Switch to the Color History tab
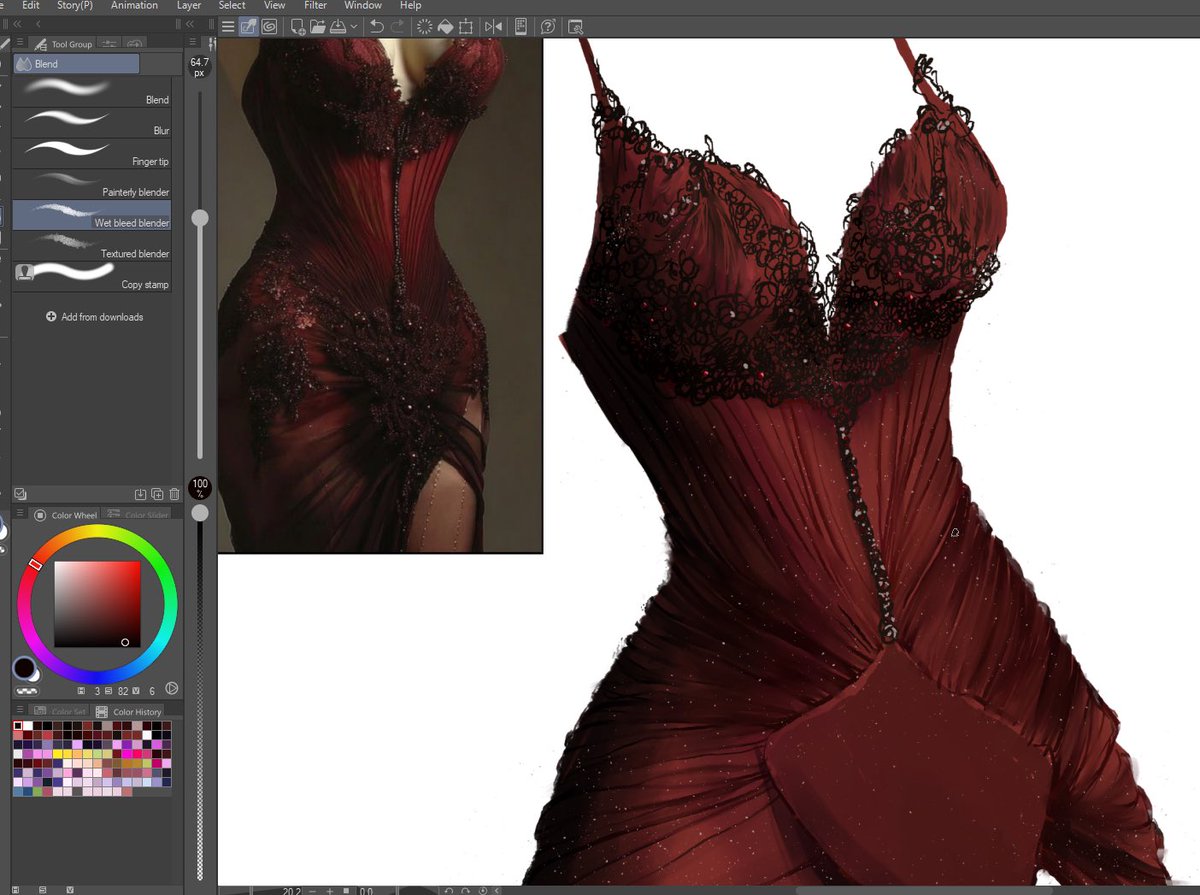This screenshot has width=1200, height=895. pyautogui.click(x=129, y=712)
